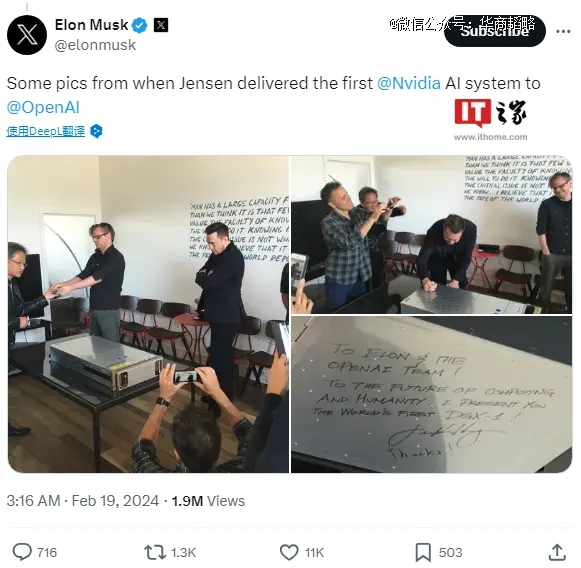581x568 pixels.
Task: Open the @Nvidia mention link
Action: [x=409, y=83]
